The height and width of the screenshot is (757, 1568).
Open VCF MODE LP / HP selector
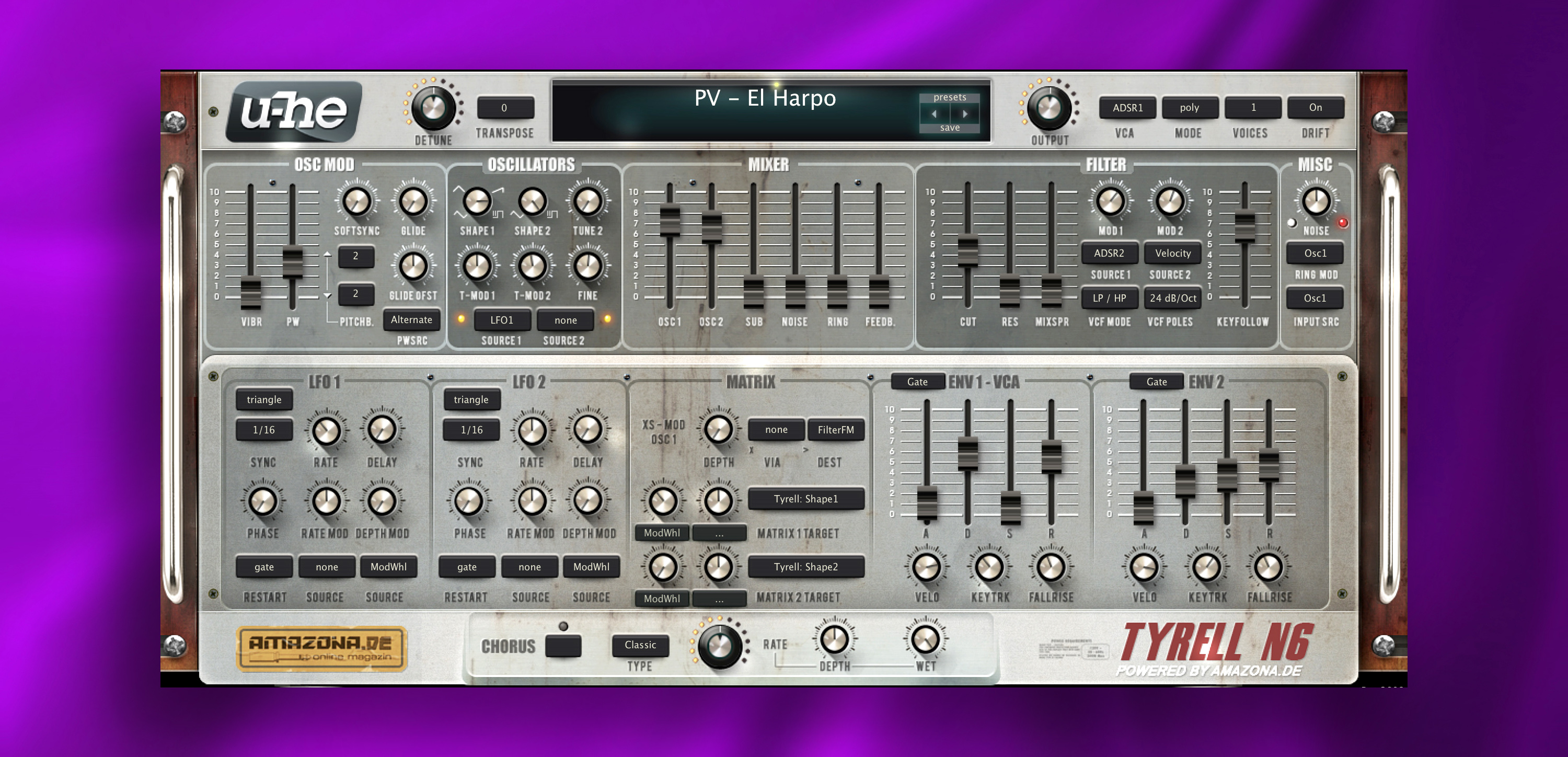(1109, 299)
